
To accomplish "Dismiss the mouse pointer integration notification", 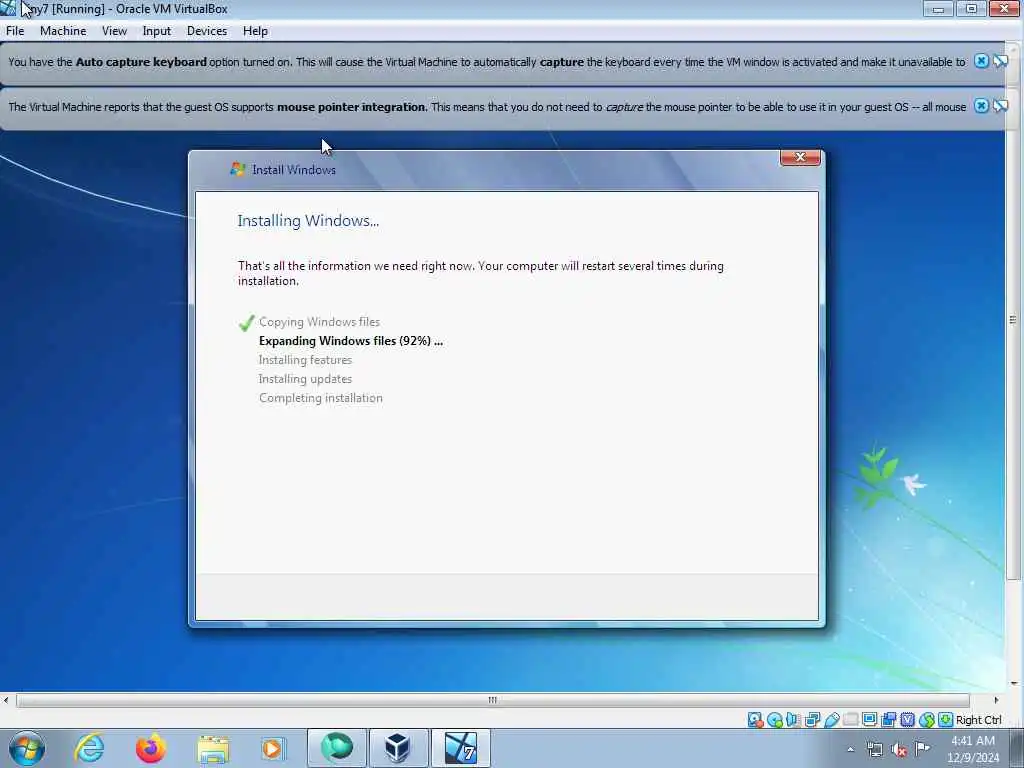I will [981, 106].
